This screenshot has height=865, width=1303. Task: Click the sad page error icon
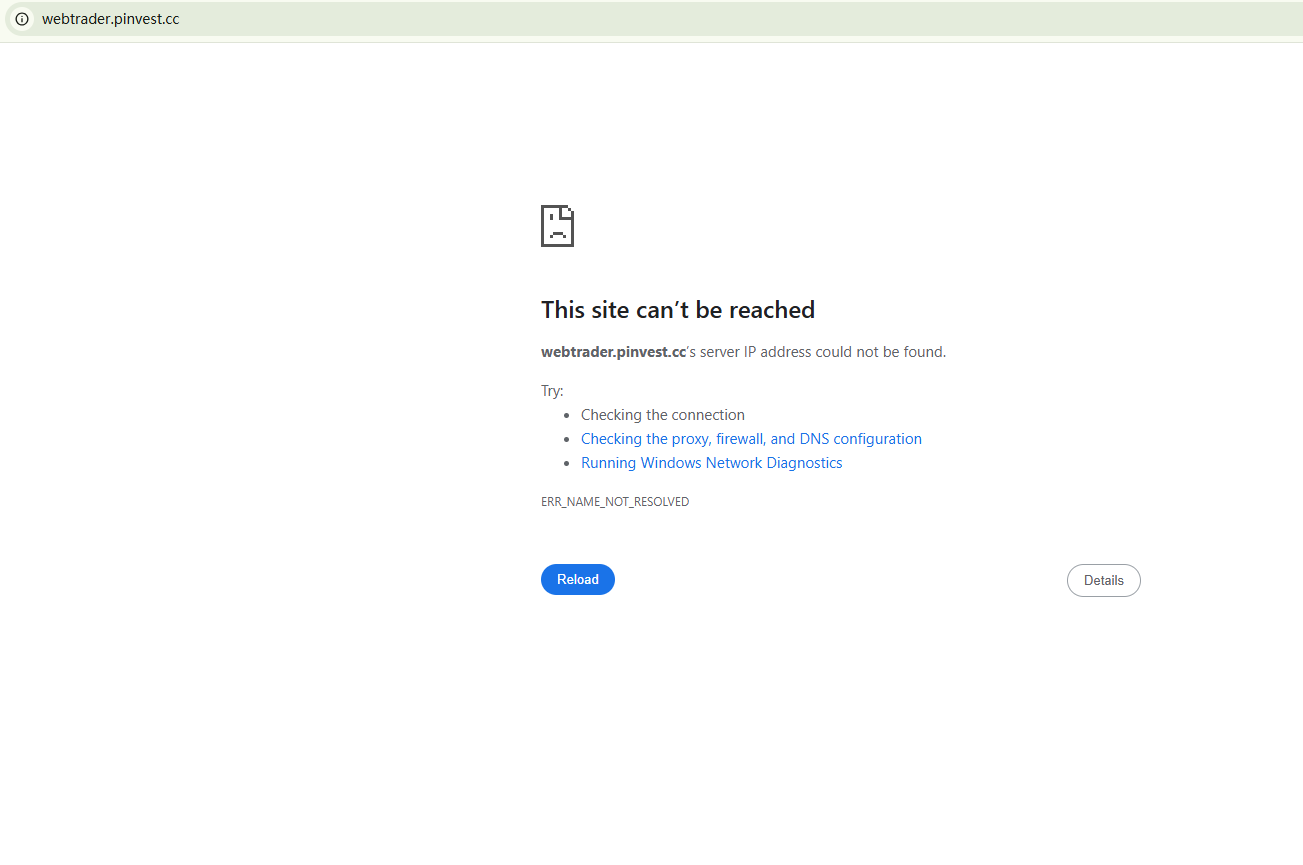(557, 226)
